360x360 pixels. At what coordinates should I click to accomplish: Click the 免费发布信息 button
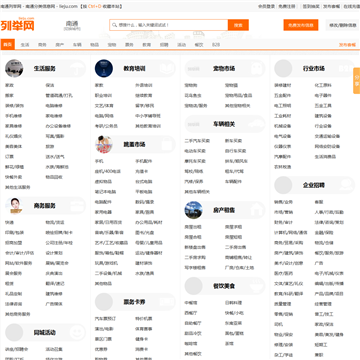[x=301, y=25]
